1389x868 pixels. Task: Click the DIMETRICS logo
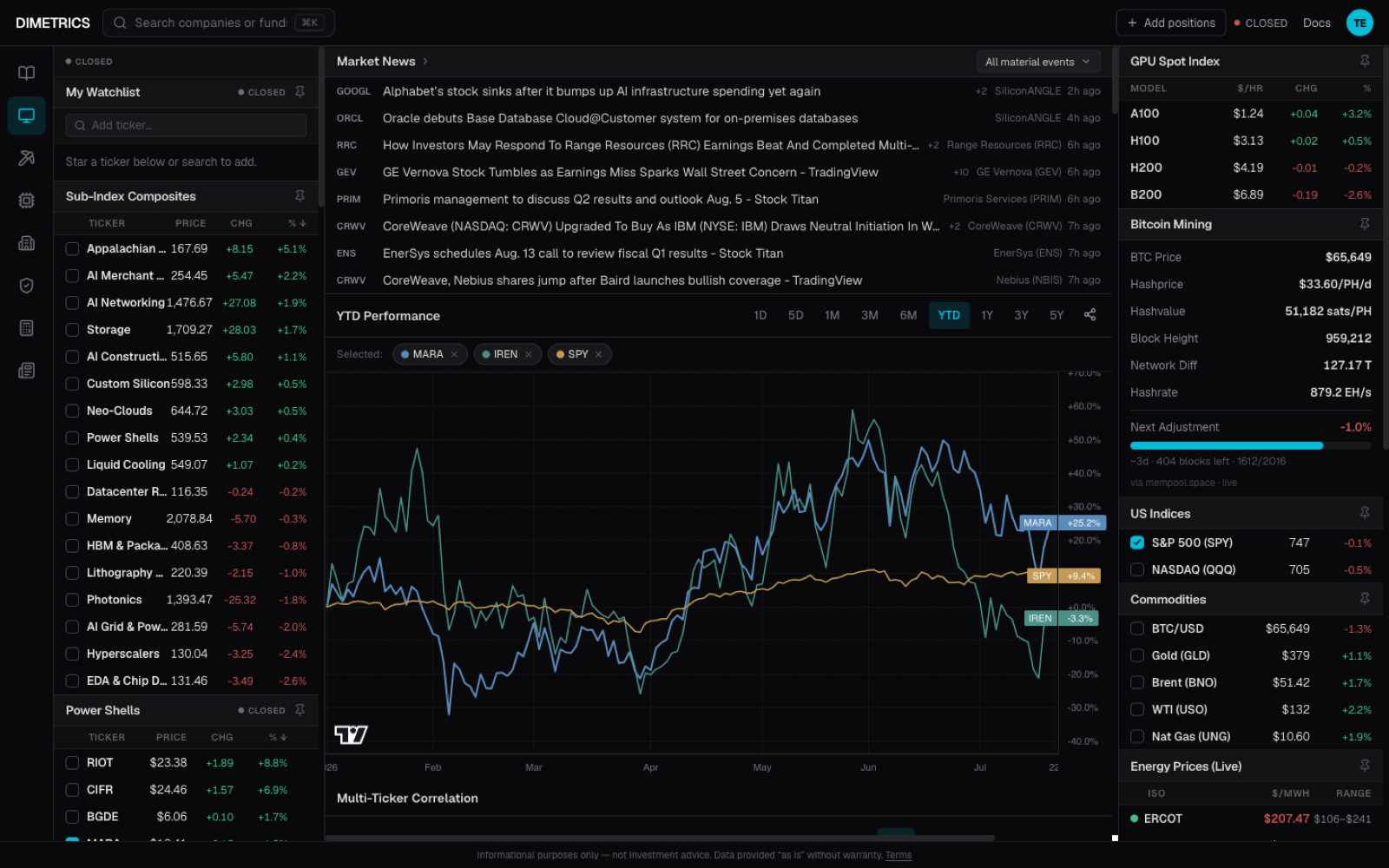click(x=53, y=23)
